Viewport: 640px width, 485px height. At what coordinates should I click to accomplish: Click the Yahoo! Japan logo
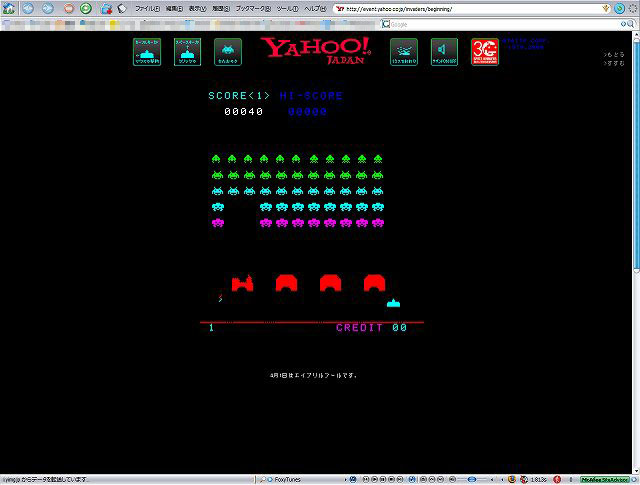tap(316, 51)
